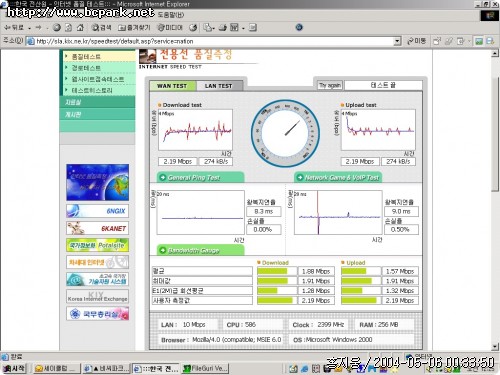Switch to the 비씨파크 taskbar window
Viewport: 500px width, 375px height.
(107, 368)
